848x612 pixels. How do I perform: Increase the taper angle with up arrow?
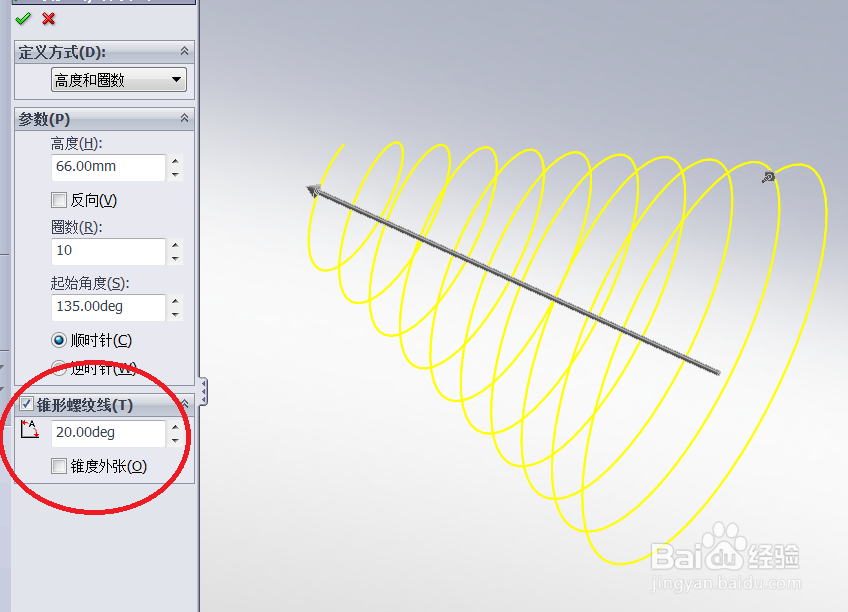coord(175,427)
